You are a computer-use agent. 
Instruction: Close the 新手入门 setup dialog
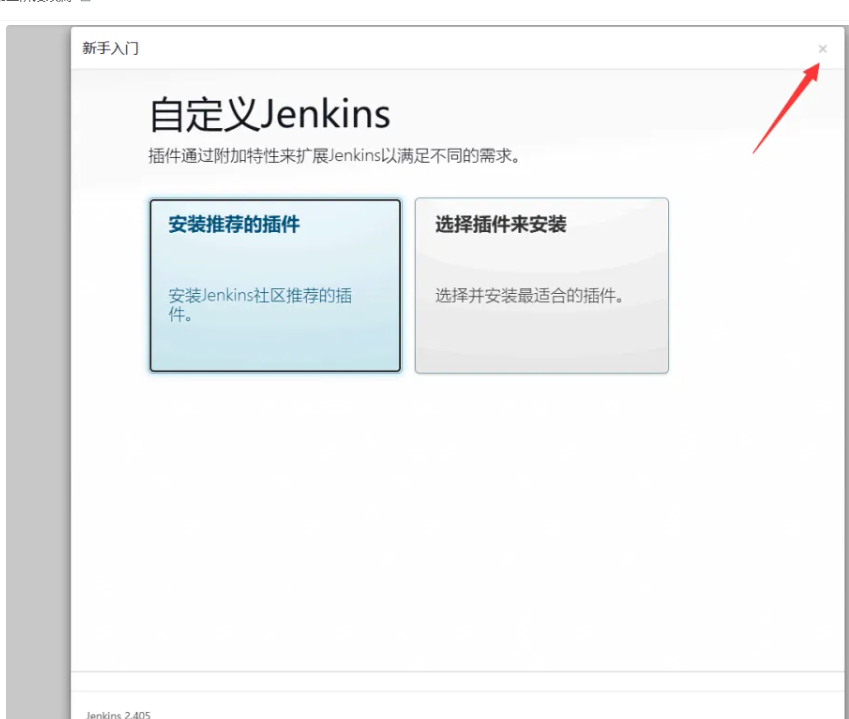coord(822,49)
